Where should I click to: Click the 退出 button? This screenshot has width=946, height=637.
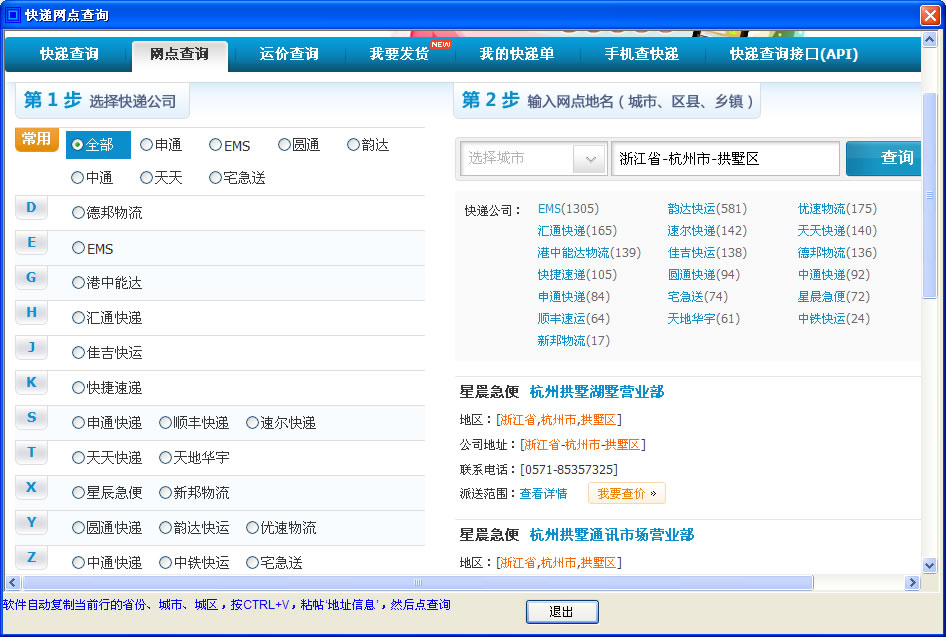pos(562,612)
